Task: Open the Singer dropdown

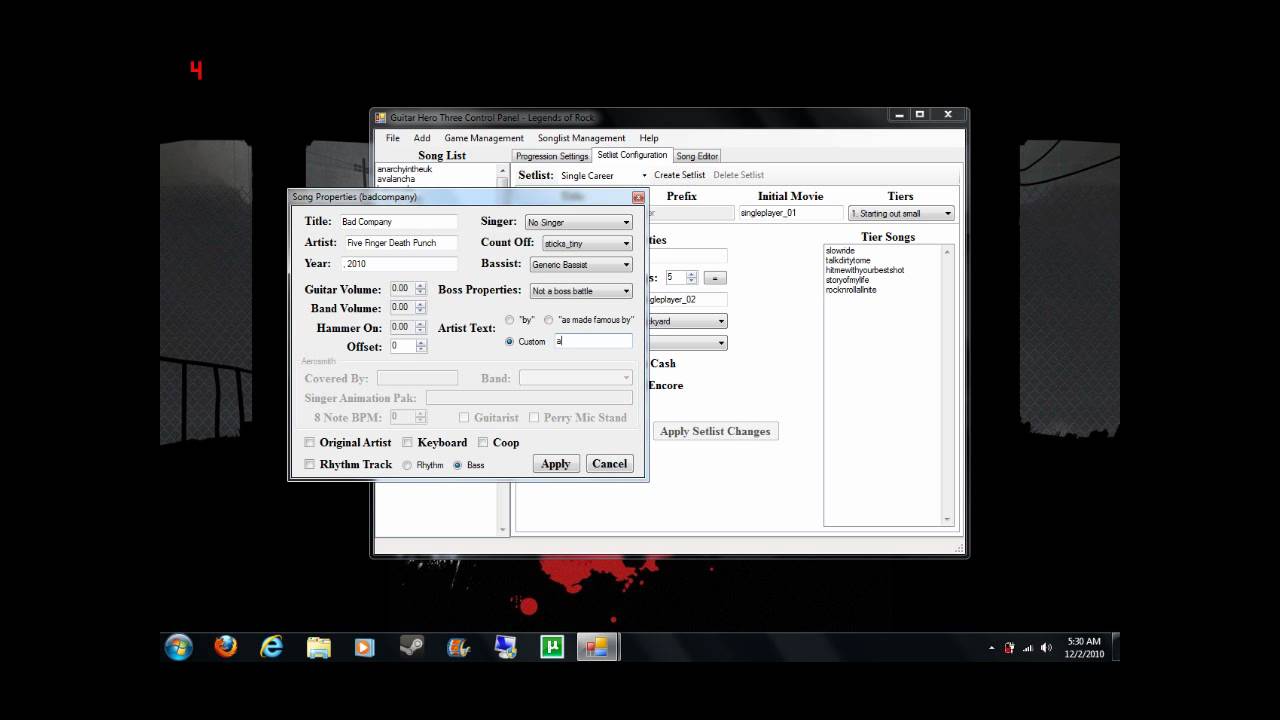Action: pyautogui.click(x=579, y=222)
